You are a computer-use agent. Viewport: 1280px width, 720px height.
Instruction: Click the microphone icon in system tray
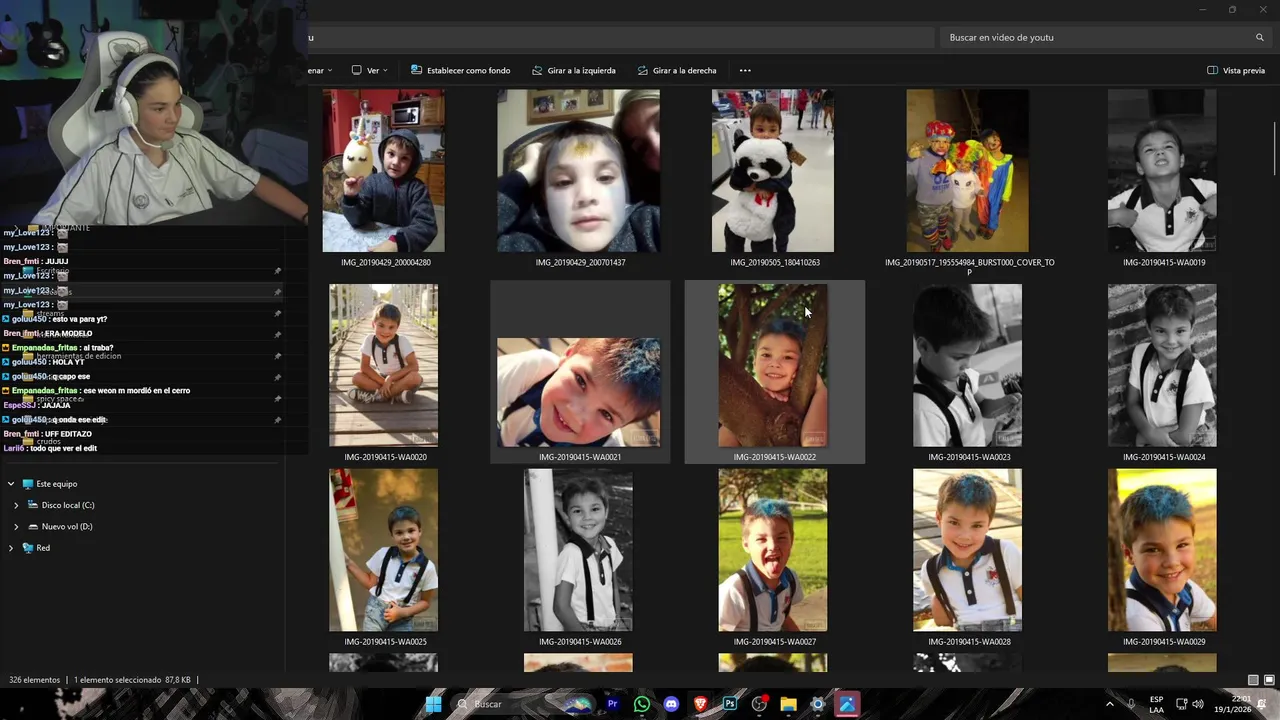pyautogui.click(x=1131, y=704)
